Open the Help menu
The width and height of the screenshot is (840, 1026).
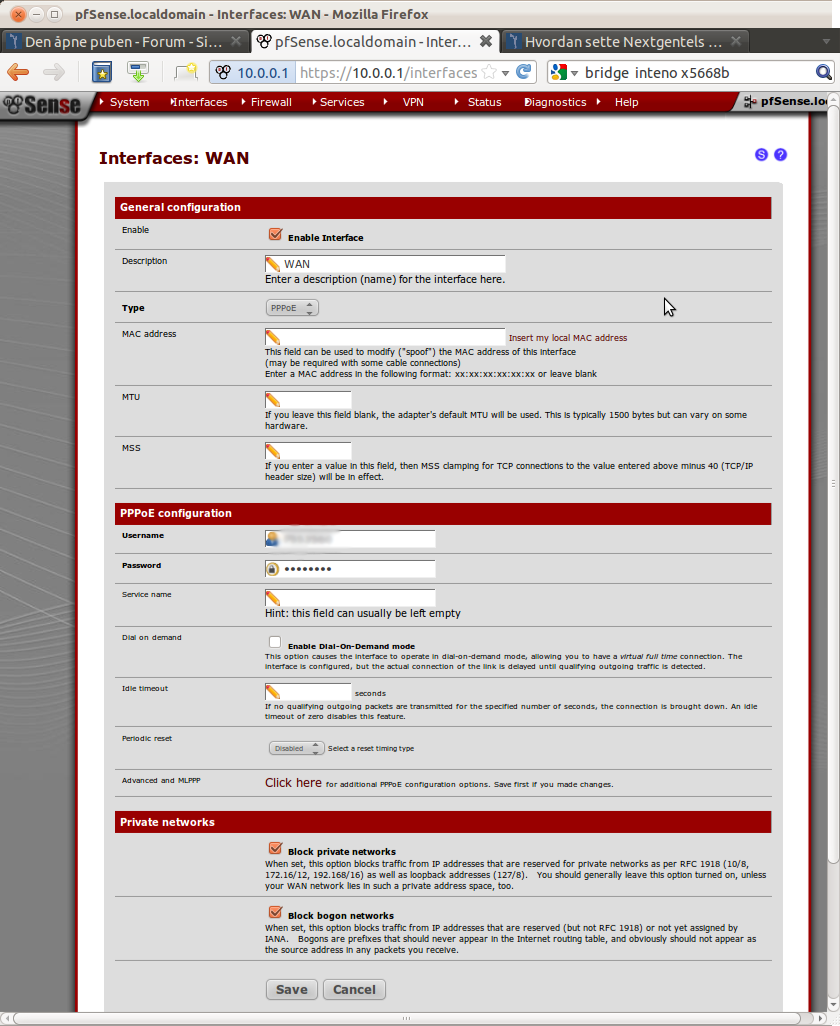626,102
